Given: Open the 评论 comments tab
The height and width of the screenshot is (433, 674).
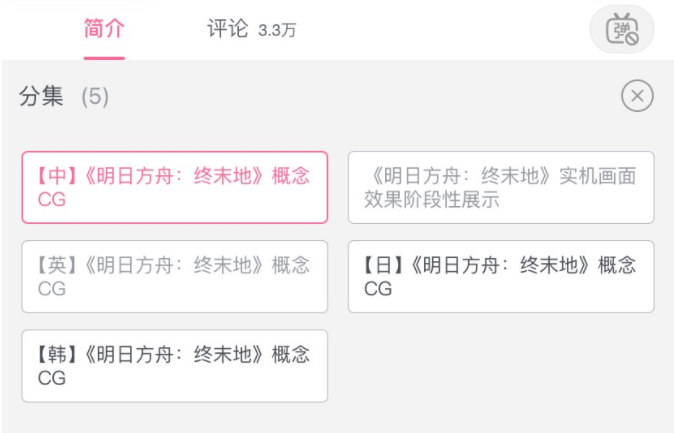Looking at the screenshot, I should (227, 29).
